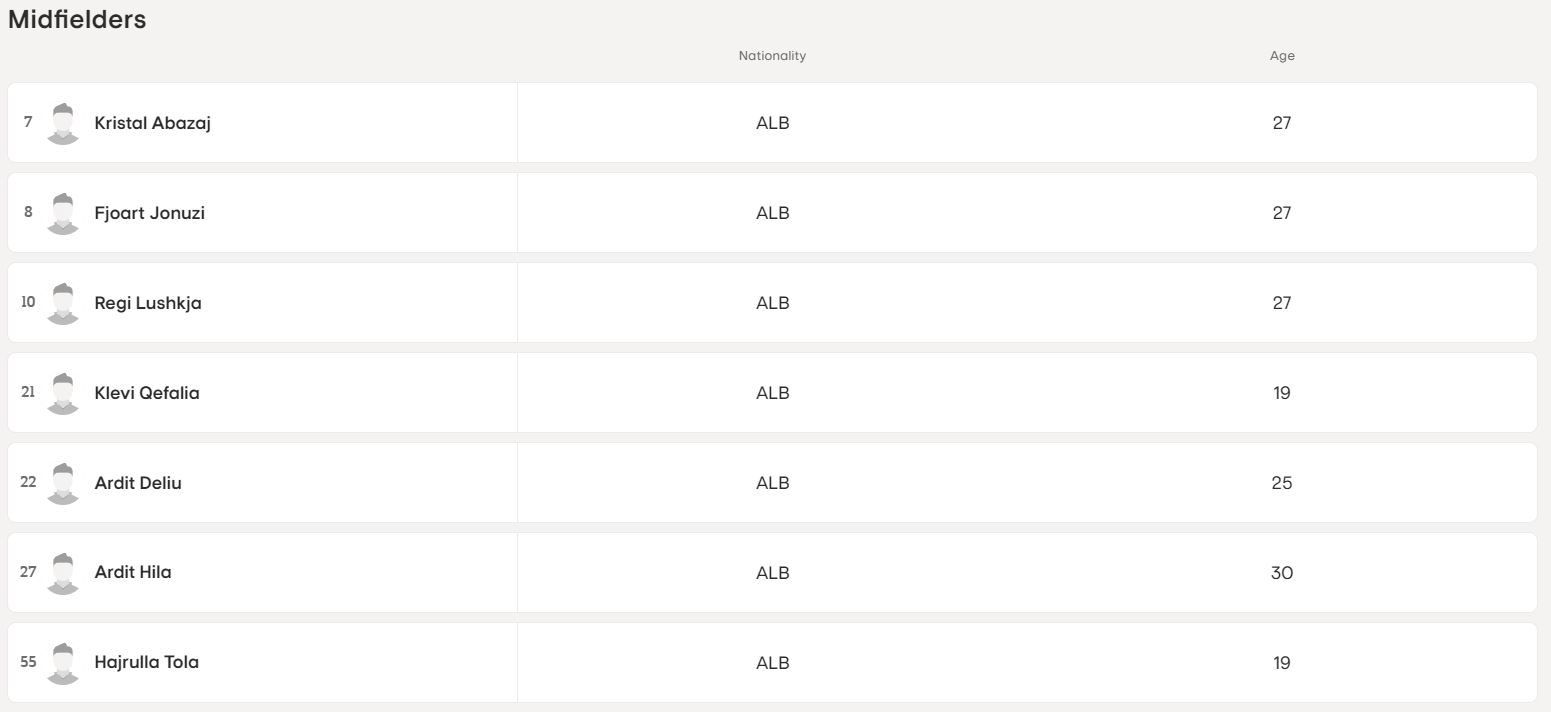The height and width of the screenshot is (712, 1551).
Task: Open Hajrulla Tola's player profile
Action: coord(146,662)
